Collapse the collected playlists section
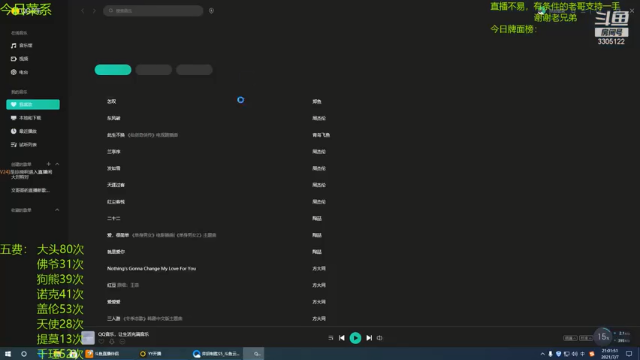640x360 pixels. 57,210
